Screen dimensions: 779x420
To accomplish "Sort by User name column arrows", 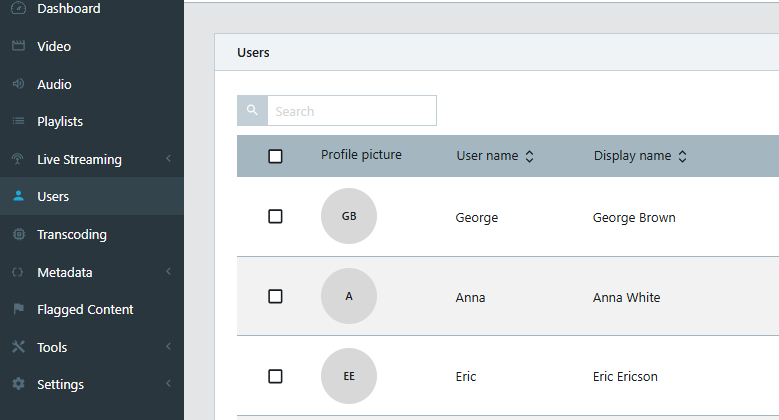I will click(530, 156).
